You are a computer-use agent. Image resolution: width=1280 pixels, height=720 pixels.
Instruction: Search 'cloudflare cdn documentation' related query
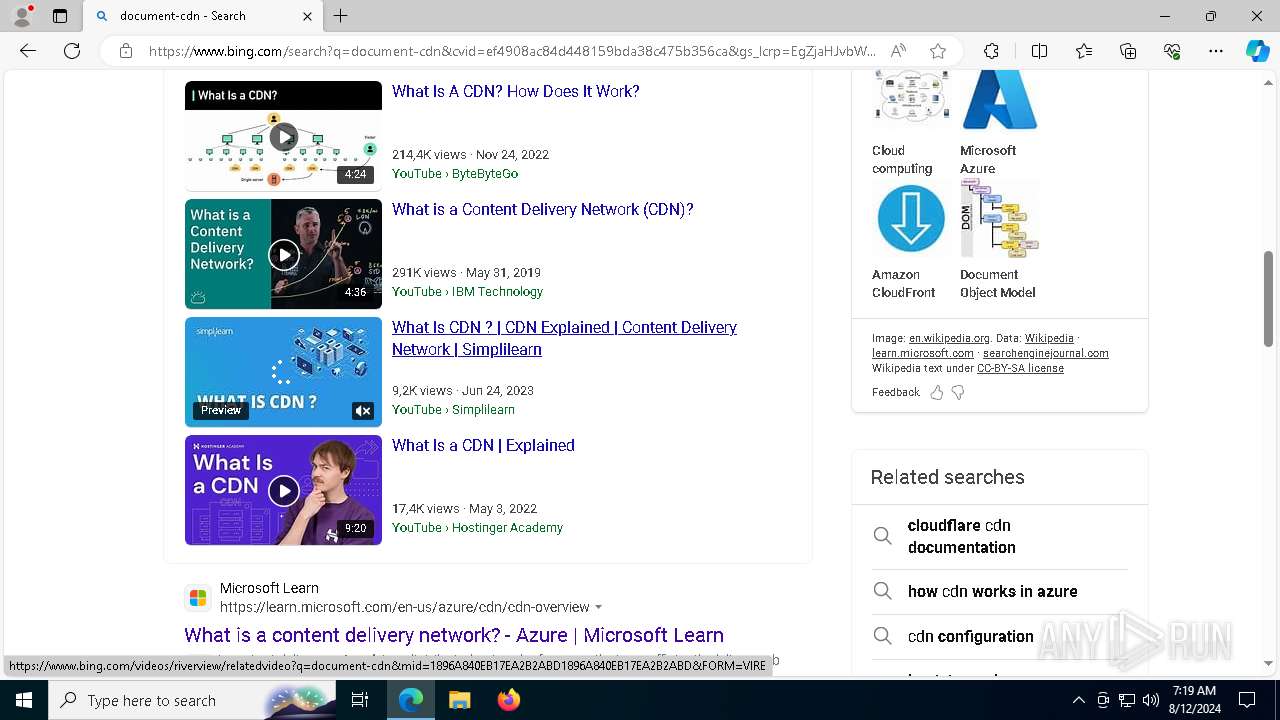tap(1000, 536)
